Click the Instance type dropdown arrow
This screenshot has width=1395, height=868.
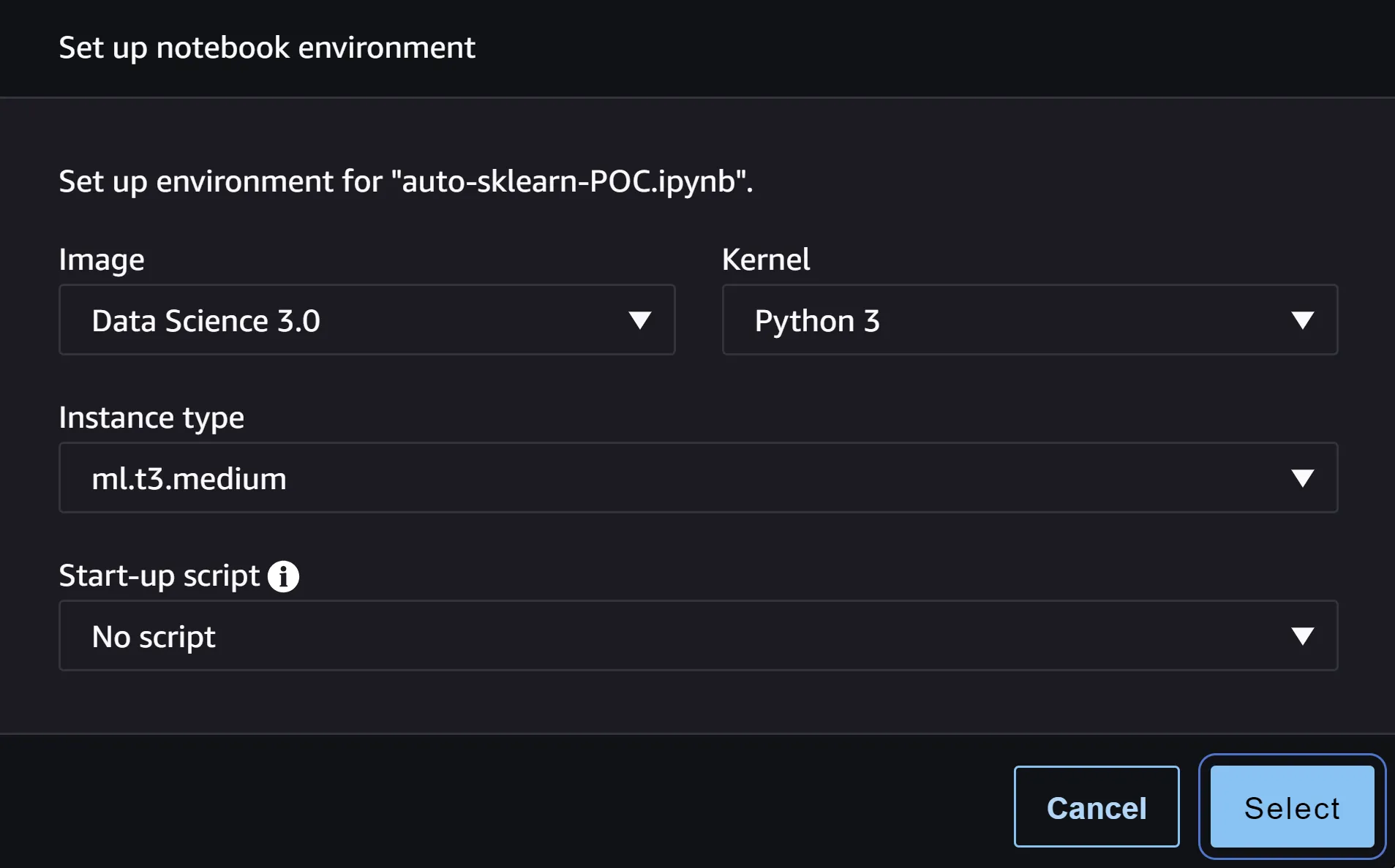point(1304,478)
